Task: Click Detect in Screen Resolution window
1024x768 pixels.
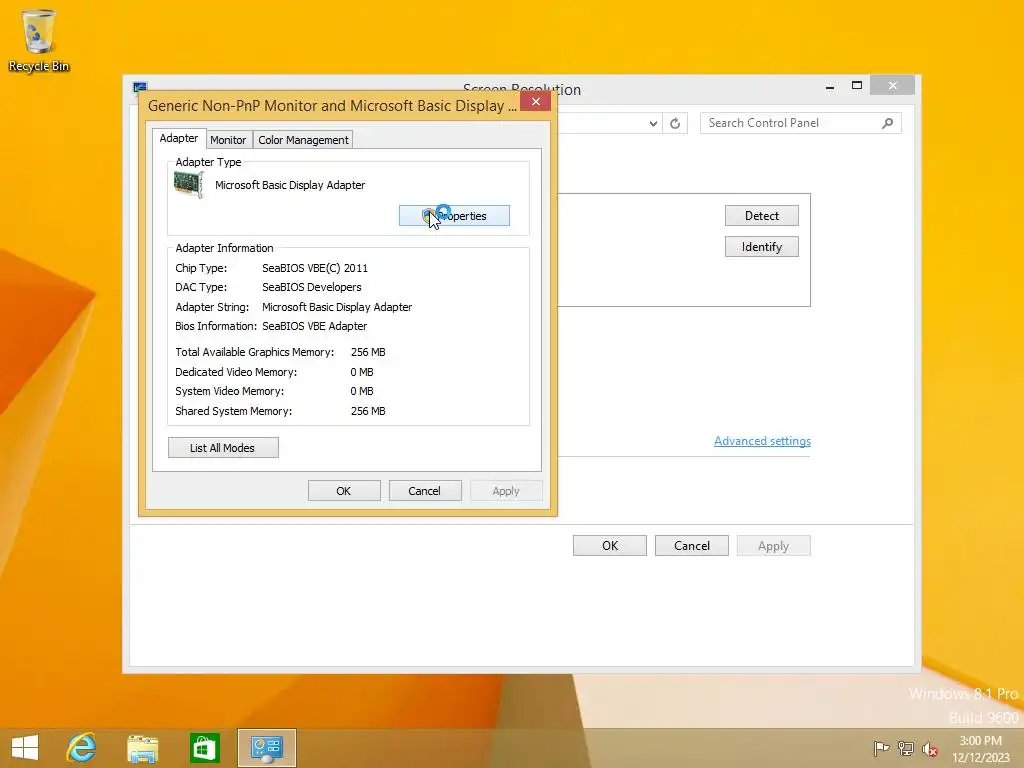Action: [761, 216]
